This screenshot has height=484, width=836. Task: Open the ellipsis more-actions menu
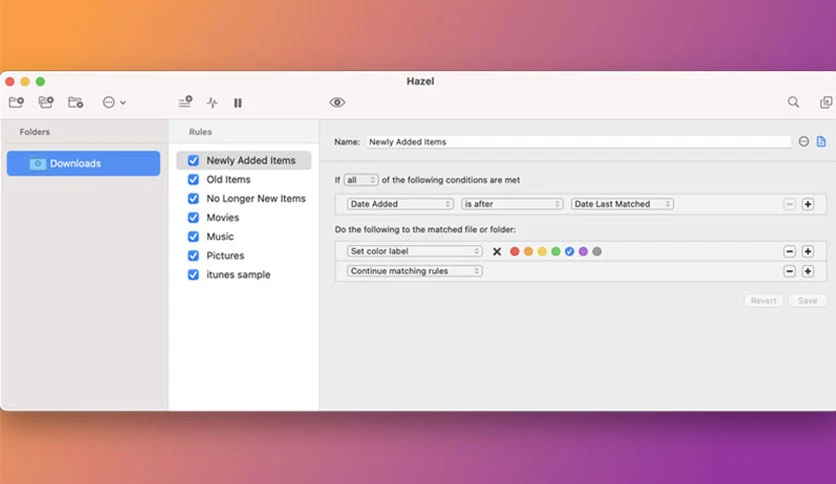pos(114,102)
